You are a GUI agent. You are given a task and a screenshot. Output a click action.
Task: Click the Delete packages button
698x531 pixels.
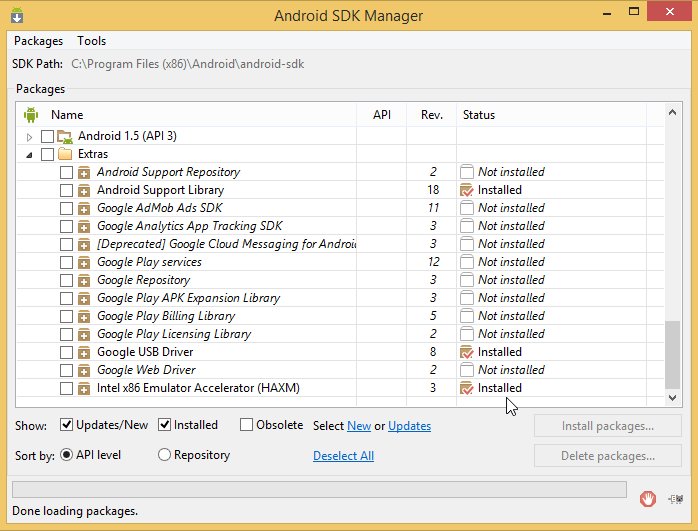(x=608, y=456)
